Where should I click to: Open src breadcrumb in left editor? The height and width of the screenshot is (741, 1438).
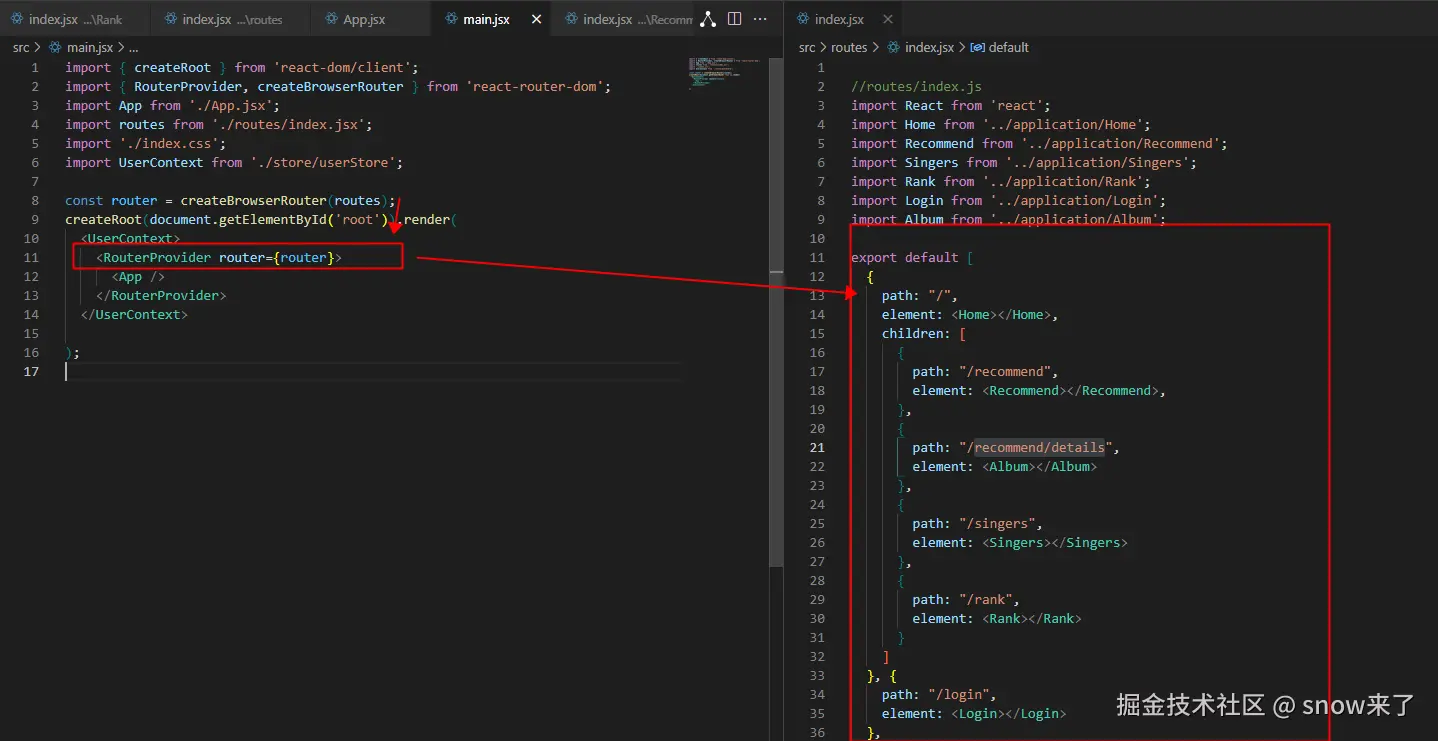coord(21,47)
